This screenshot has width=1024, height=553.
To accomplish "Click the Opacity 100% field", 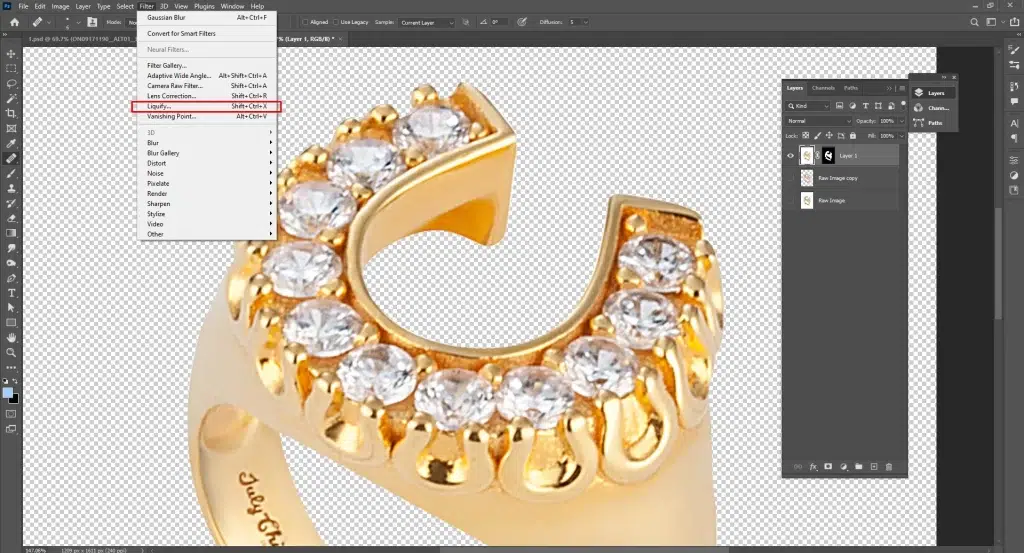I will 888,121.
